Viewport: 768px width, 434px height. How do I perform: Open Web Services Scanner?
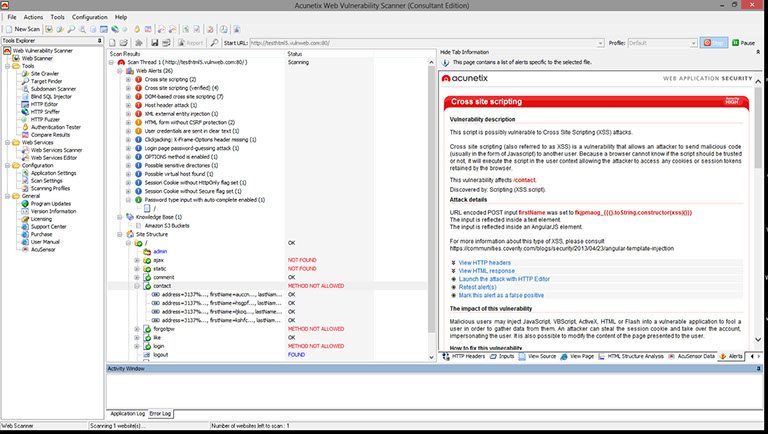(56, 150)
